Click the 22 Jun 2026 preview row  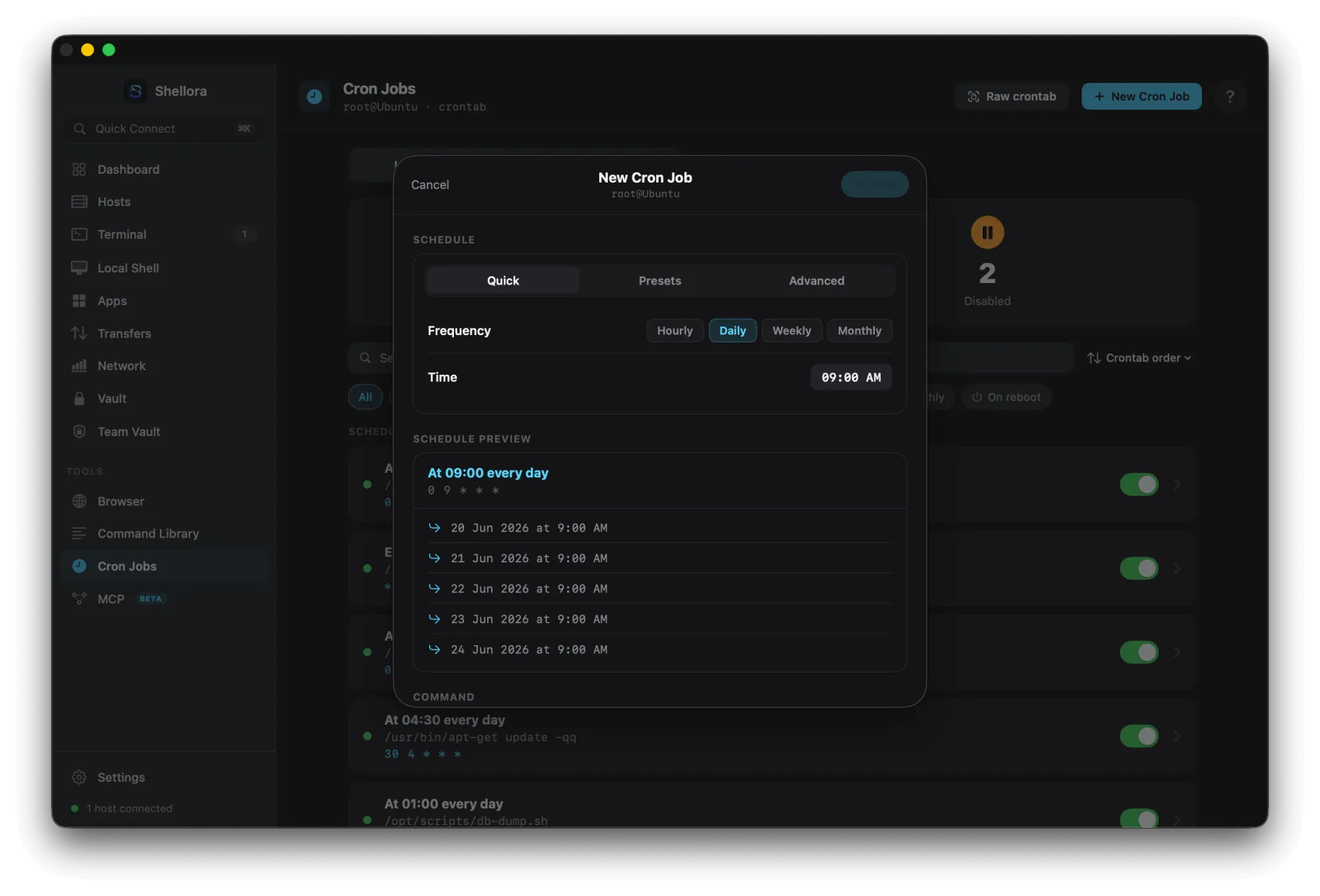click(x=659, y=589)
